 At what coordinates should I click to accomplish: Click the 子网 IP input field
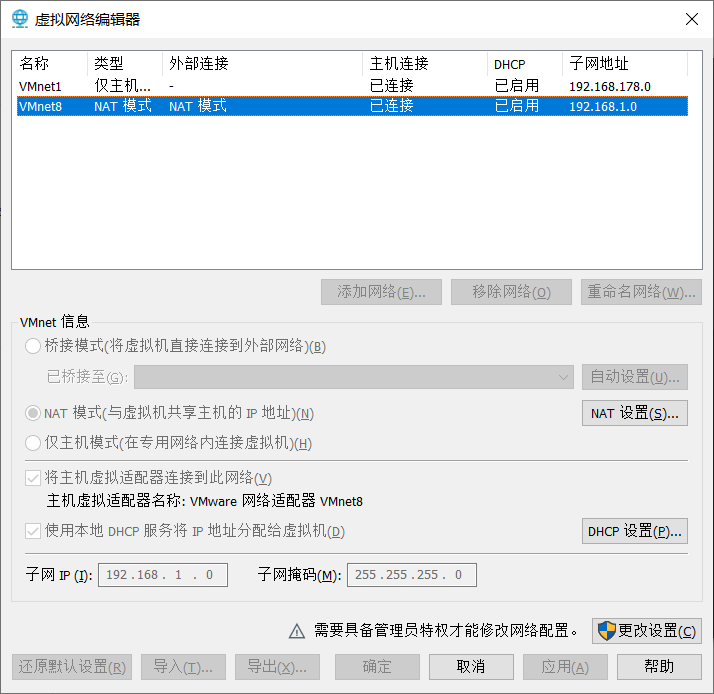pyautogui.click(x=163, y=575)
